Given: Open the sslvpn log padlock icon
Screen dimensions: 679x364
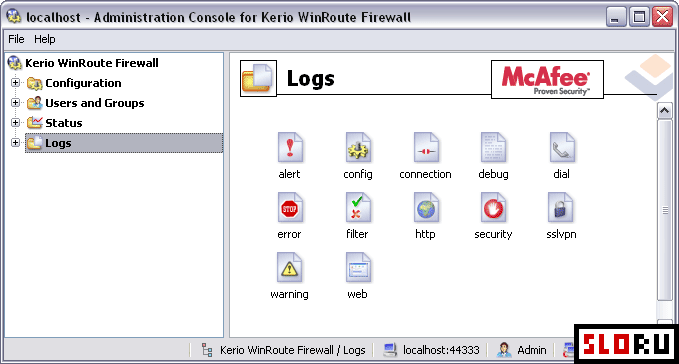Looking at the screenshot, I should tap(561, 208).
